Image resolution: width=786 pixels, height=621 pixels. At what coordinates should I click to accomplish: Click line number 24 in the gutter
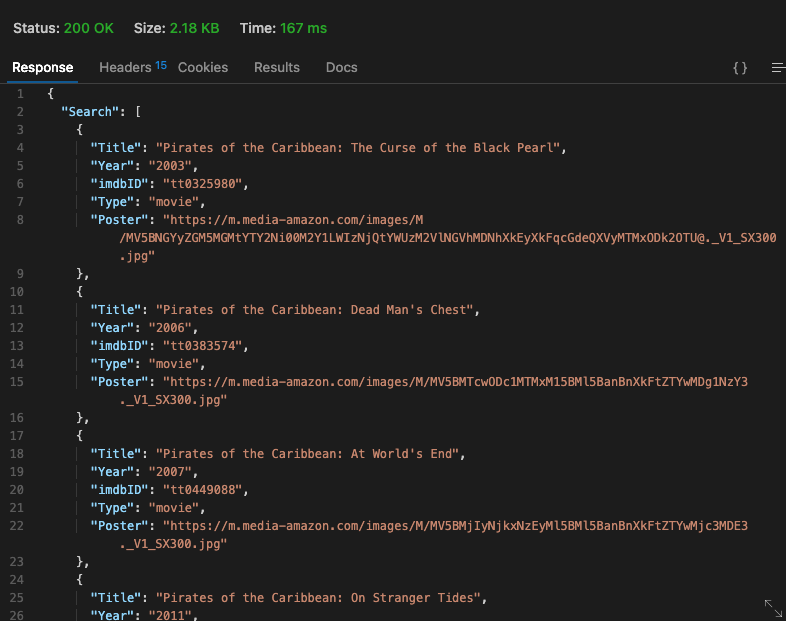pyautogui.click(x=17, y=579)
